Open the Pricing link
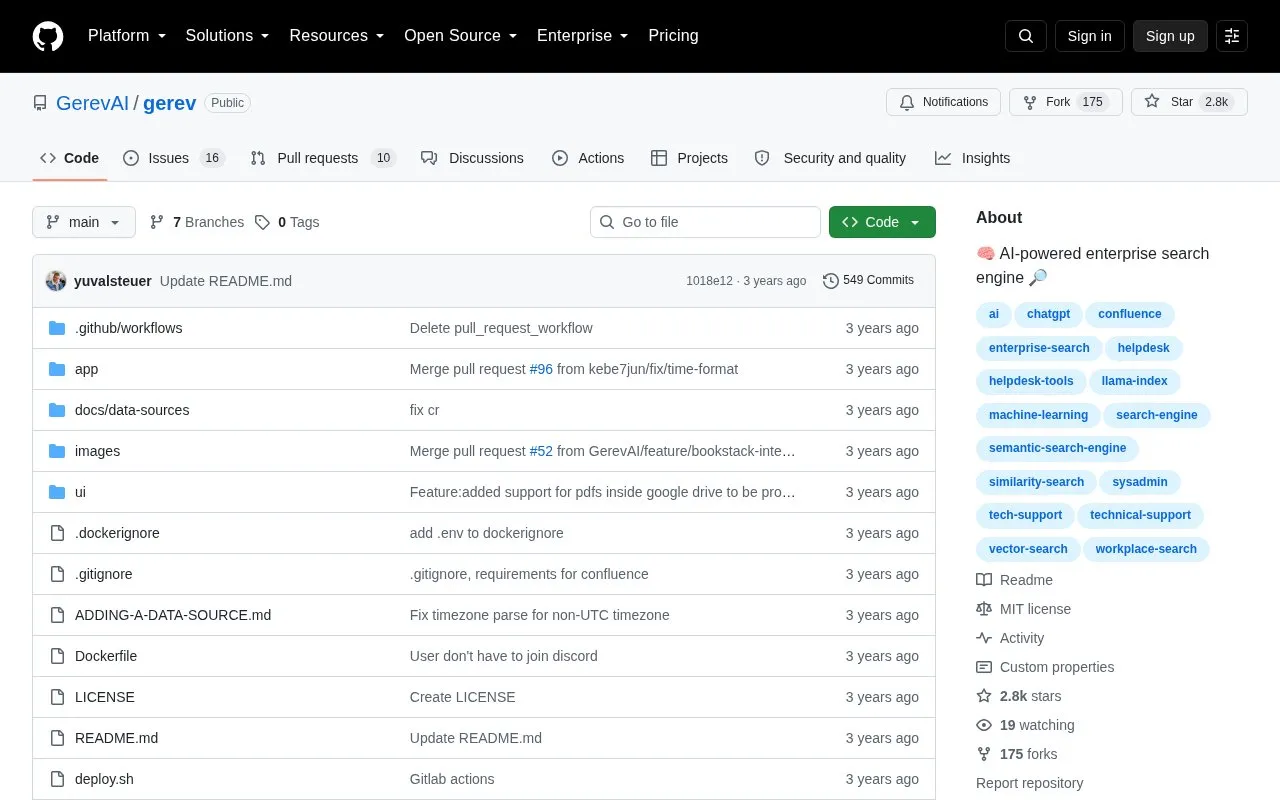 point(673,36)
